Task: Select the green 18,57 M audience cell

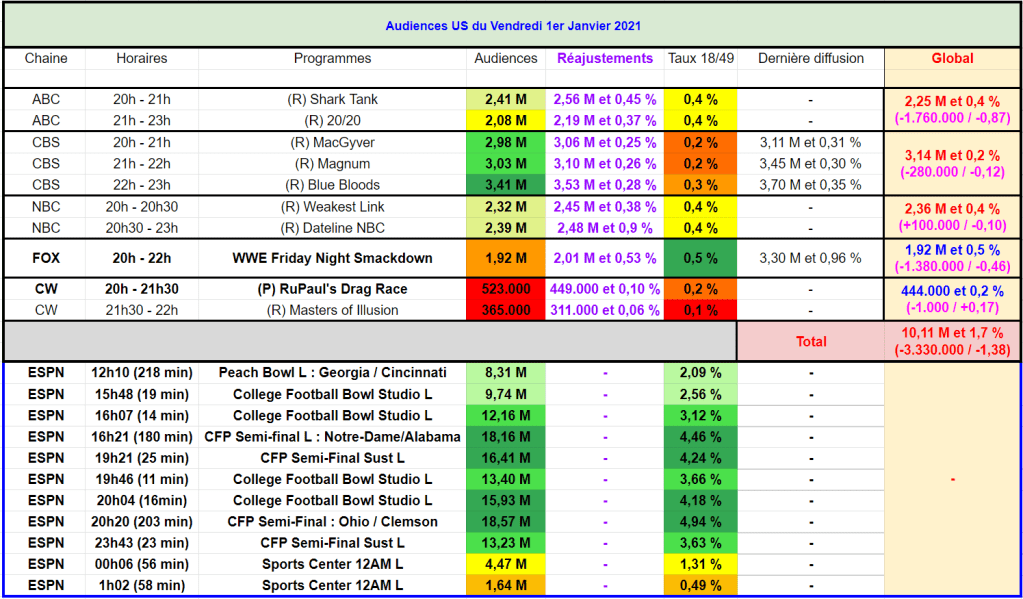Action: point(505,521)
